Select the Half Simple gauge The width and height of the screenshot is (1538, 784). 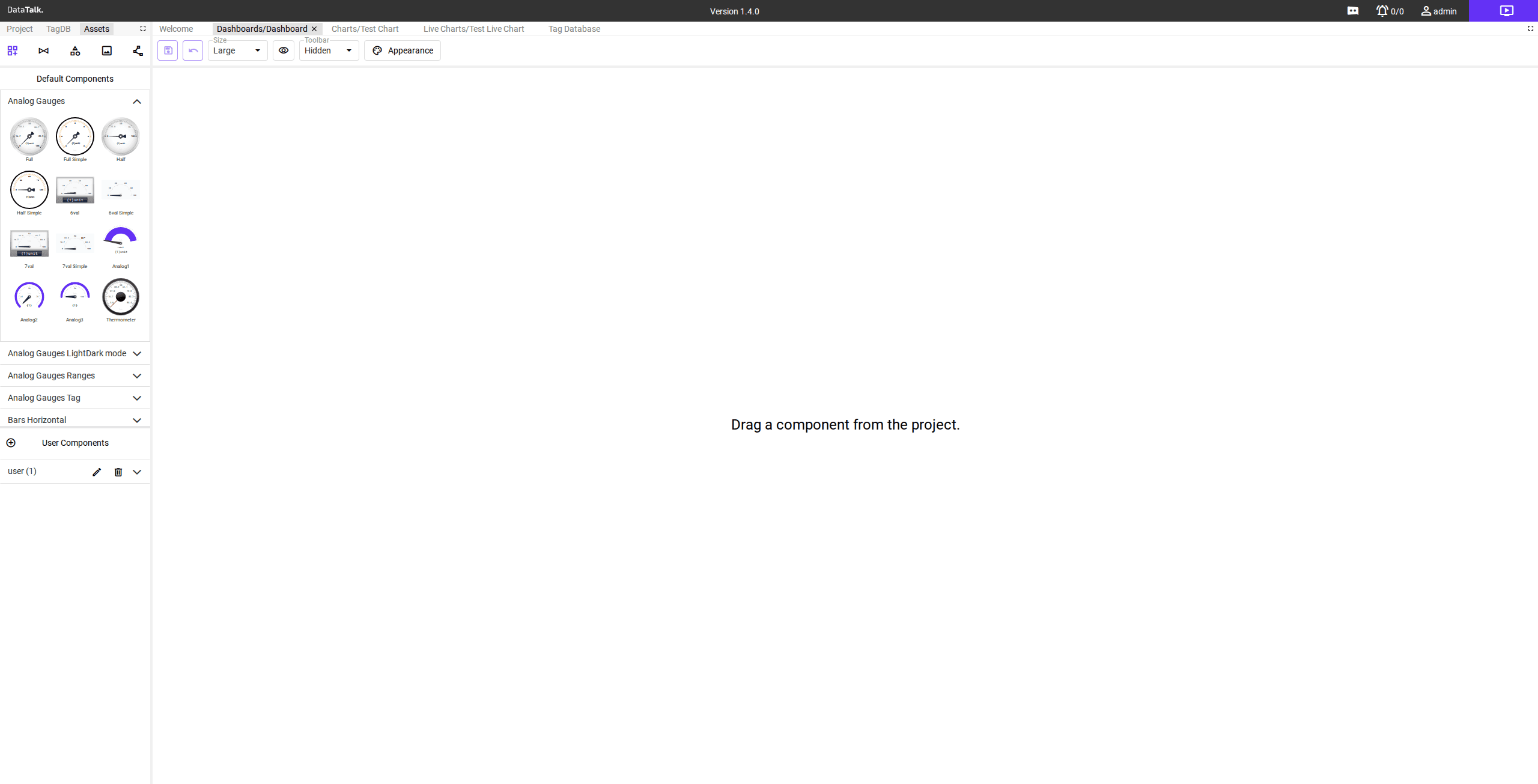[x=29, y=193]
